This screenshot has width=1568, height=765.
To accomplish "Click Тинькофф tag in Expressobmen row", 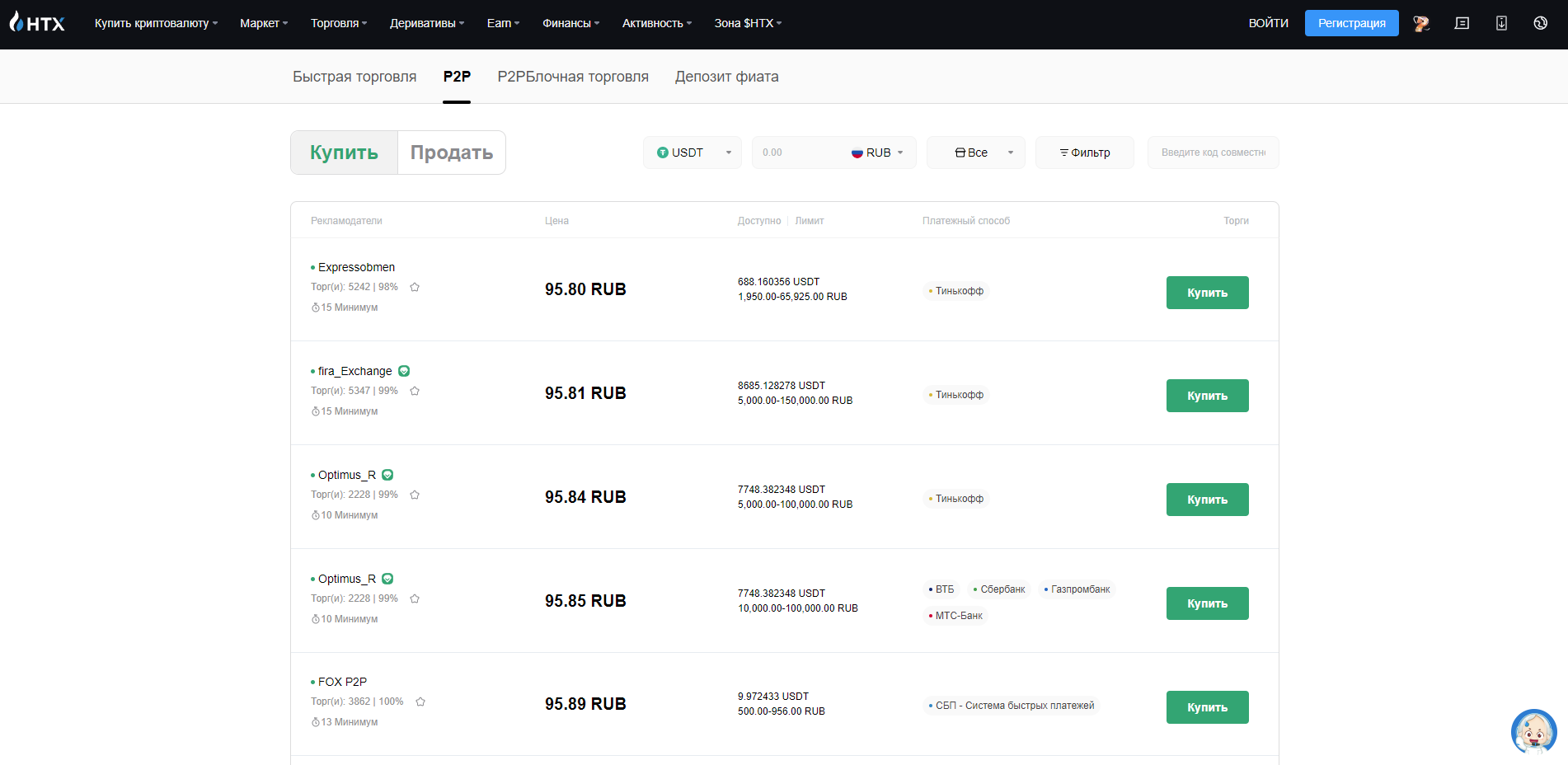I will 956,291.
